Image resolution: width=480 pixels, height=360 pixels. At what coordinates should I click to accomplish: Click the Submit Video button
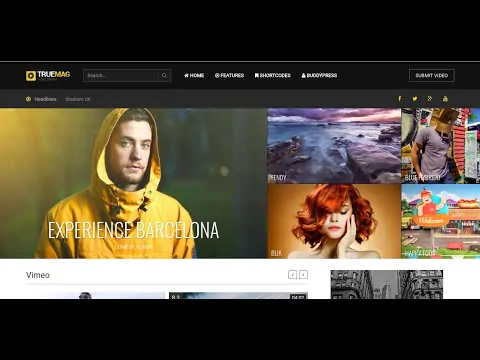pyautogui.click(x=432, y=76)
